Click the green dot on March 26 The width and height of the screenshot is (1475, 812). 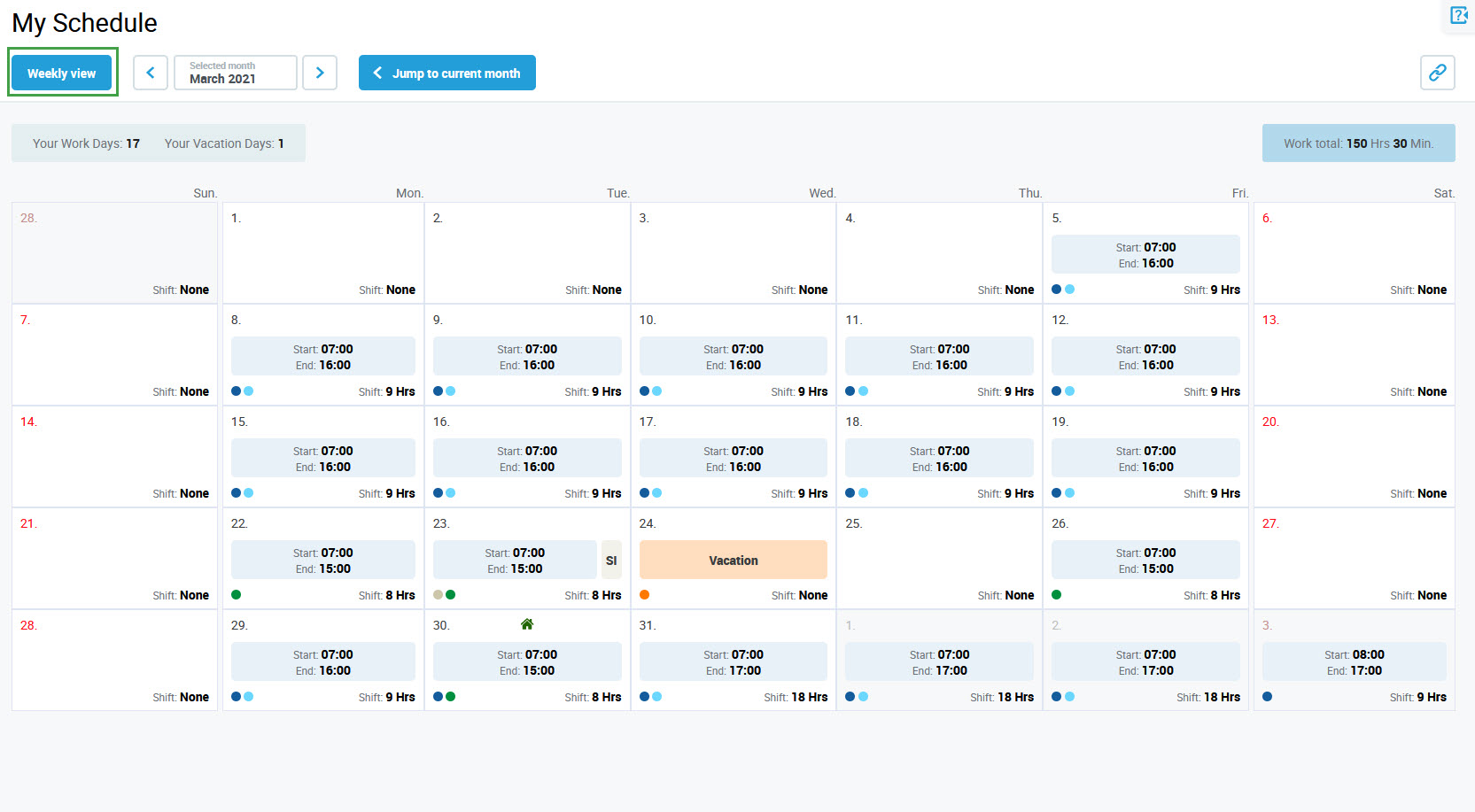click(x=1057, y=595)
